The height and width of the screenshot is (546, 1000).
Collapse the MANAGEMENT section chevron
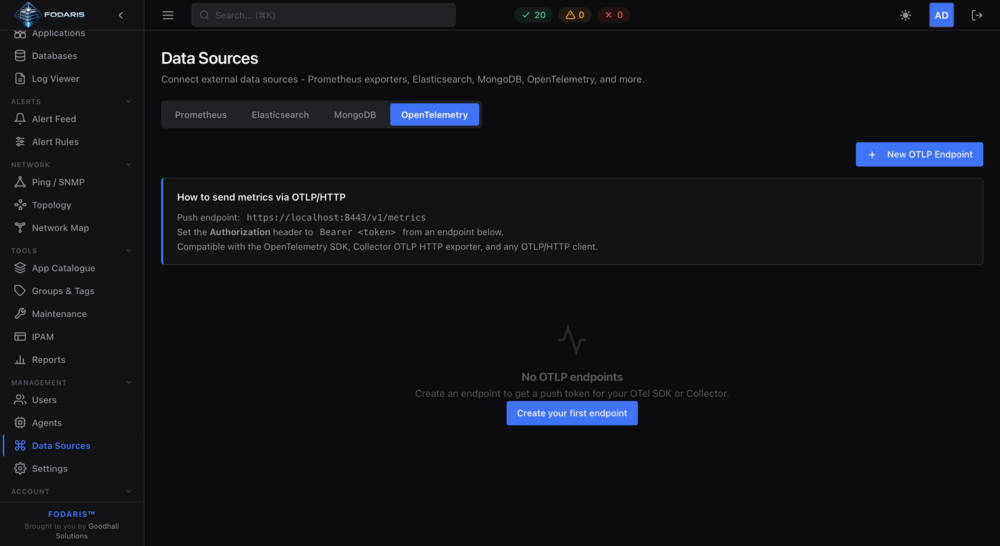click(x=128, y=383)
